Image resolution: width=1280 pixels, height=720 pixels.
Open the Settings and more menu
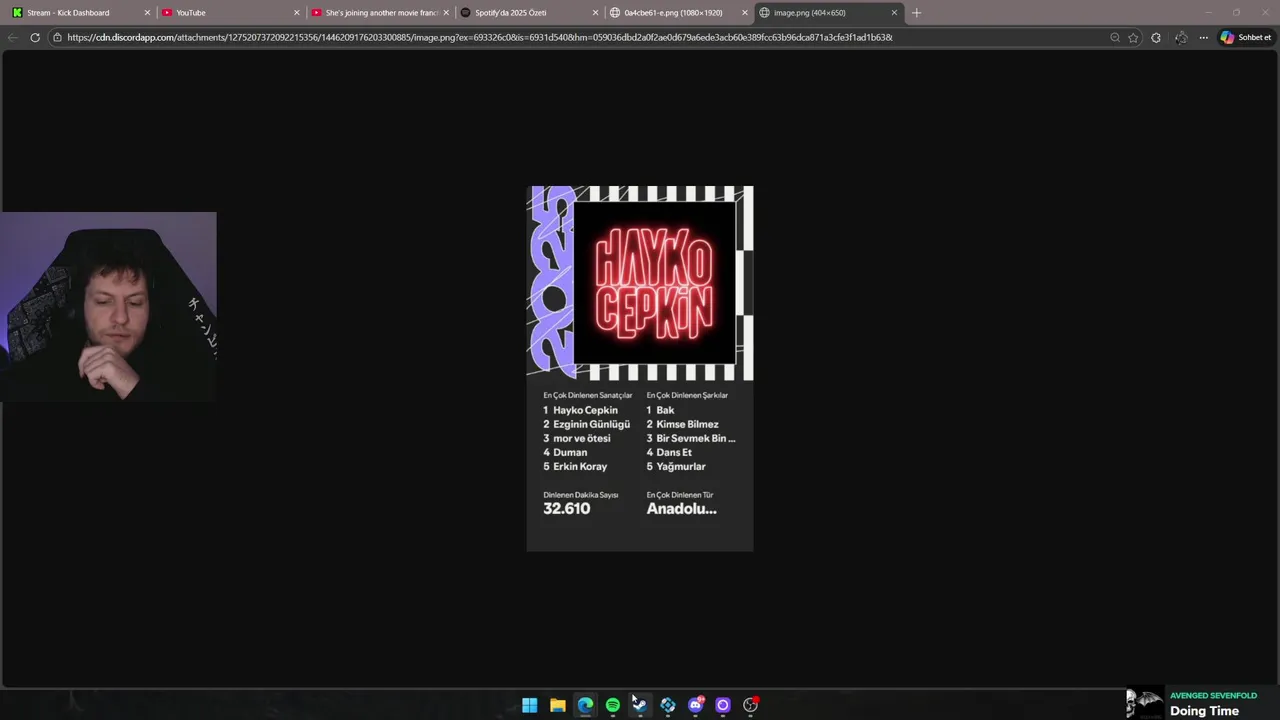[x=1203, y=37]
